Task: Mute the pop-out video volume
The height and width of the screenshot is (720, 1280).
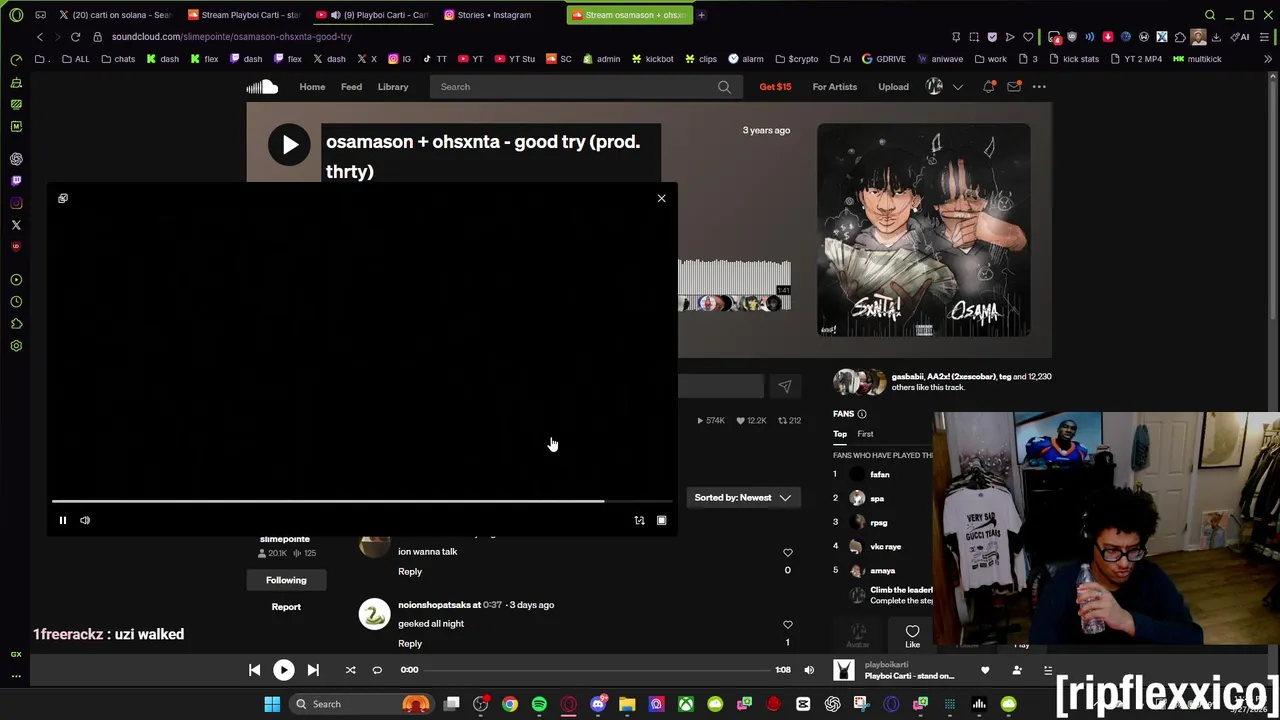Action: tap(85, 520)
